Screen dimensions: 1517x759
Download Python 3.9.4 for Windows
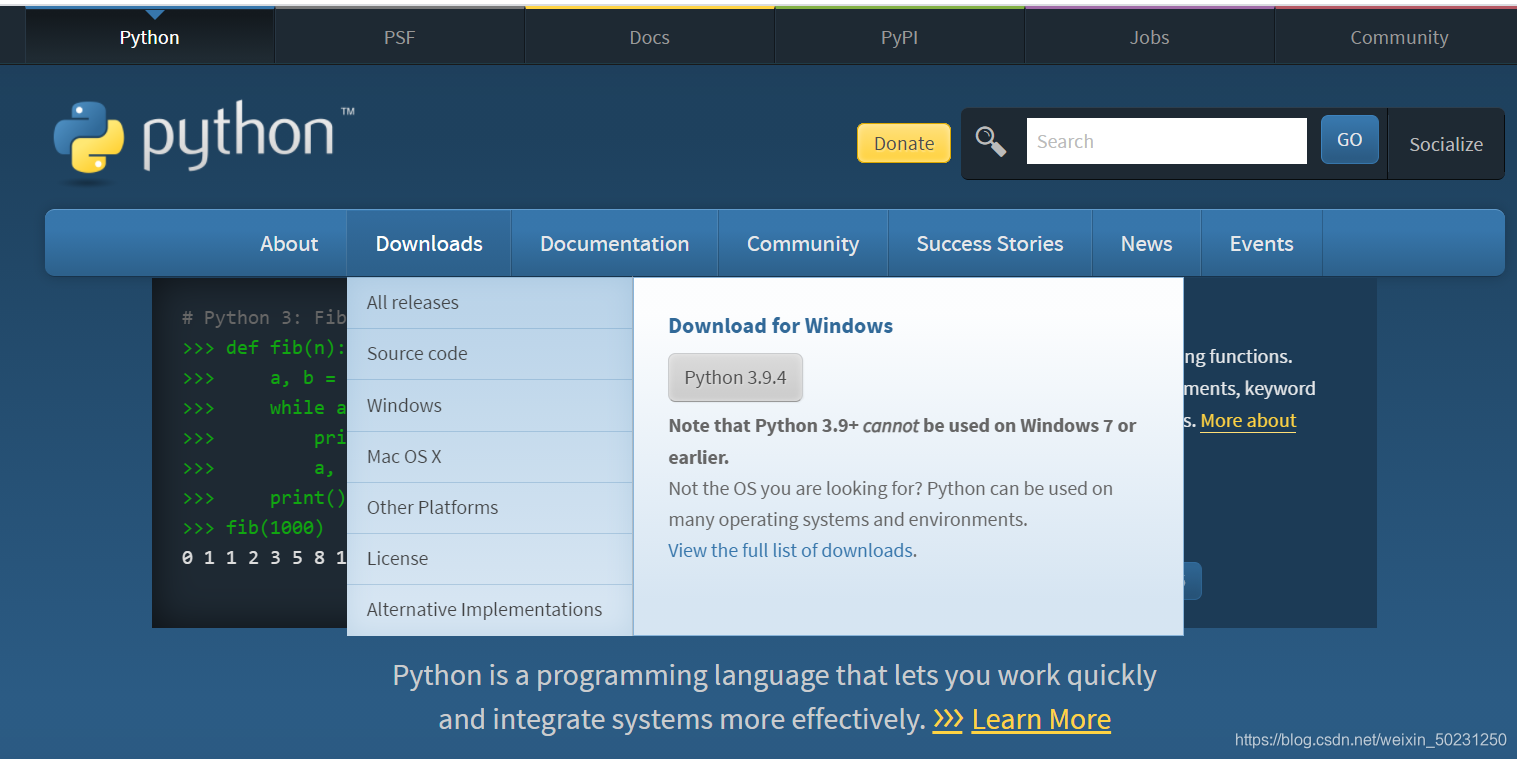(x=735, y=377)
